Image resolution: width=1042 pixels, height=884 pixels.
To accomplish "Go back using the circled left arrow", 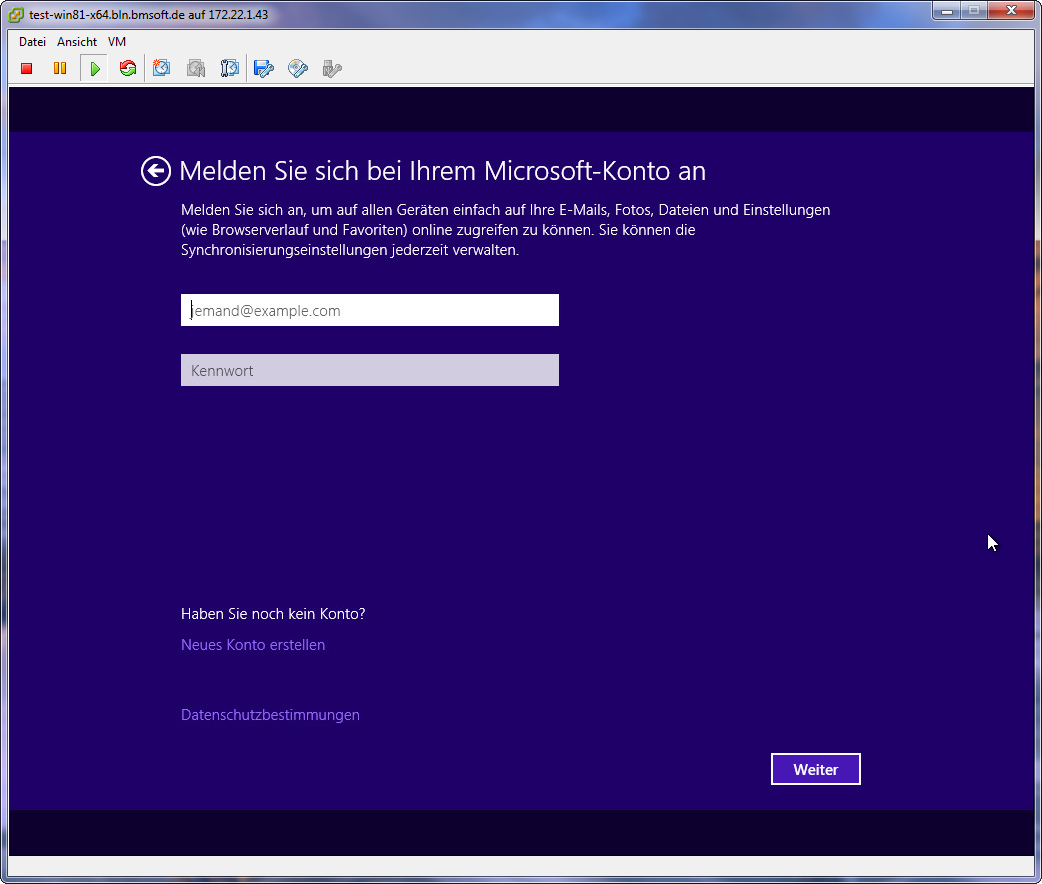I will point(156,171).
